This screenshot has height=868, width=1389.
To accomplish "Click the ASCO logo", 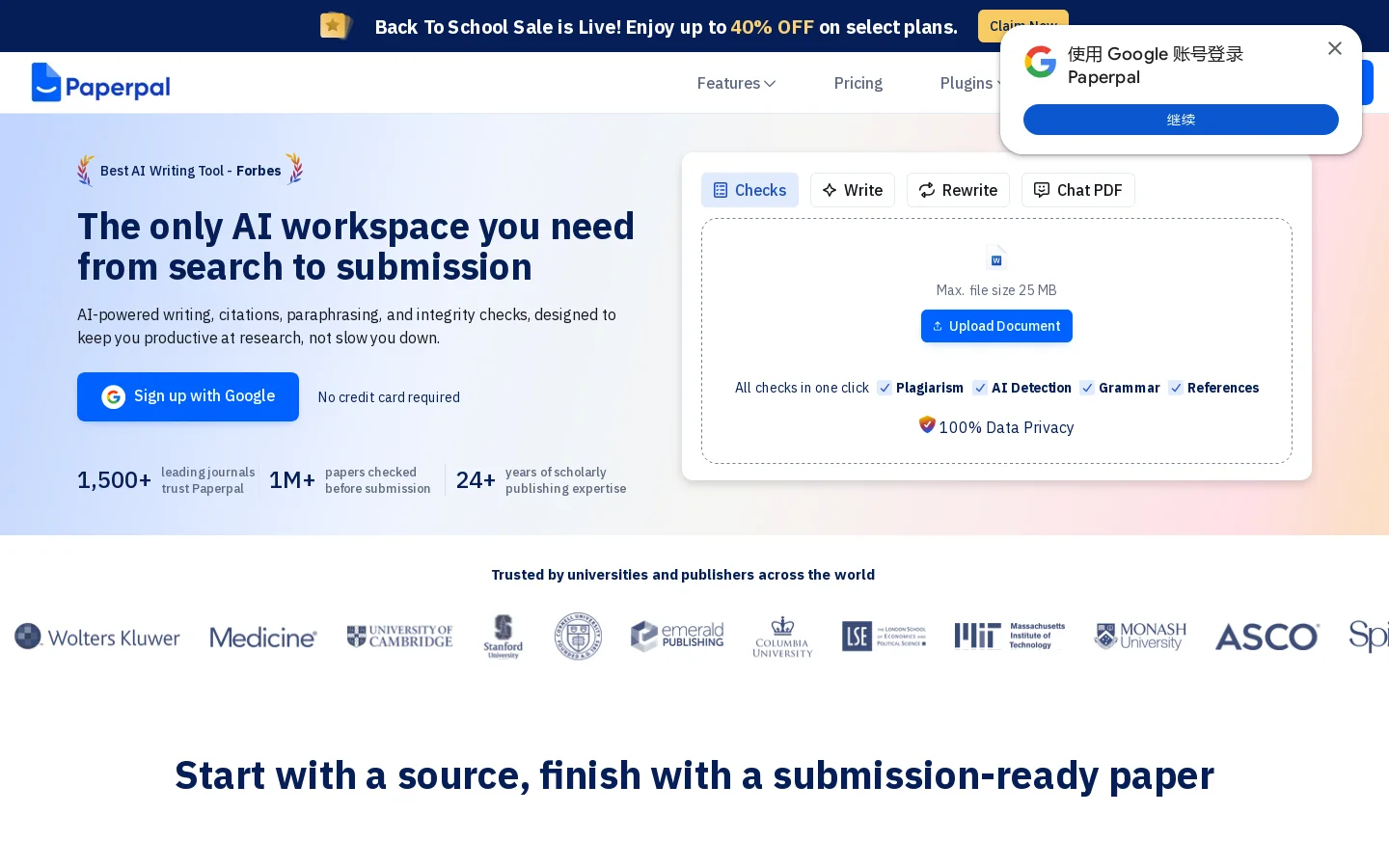I will click(x=1266, y=637).
